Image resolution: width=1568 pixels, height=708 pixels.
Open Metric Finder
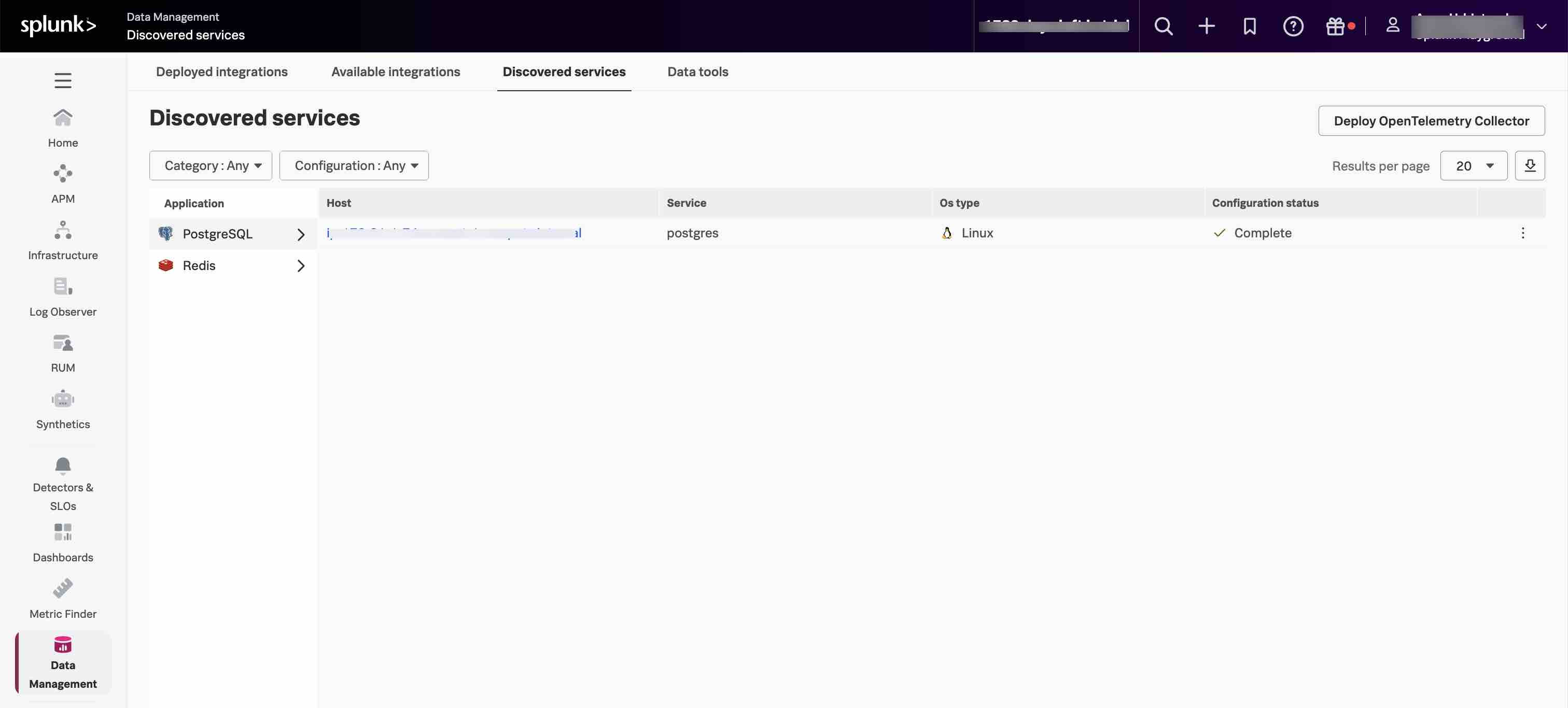pos(63,600)
